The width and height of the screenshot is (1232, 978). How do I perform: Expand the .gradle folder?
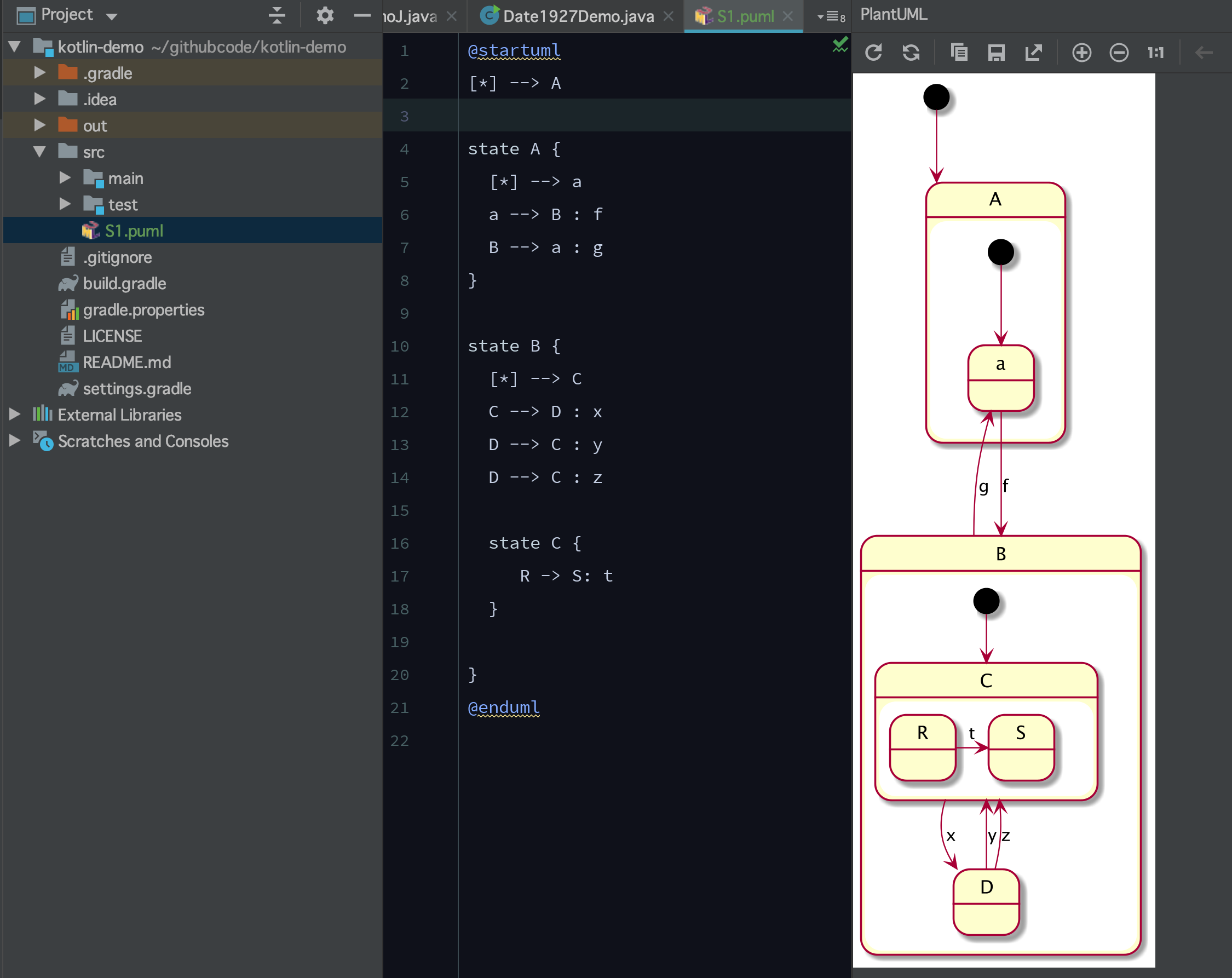(39, 73)
